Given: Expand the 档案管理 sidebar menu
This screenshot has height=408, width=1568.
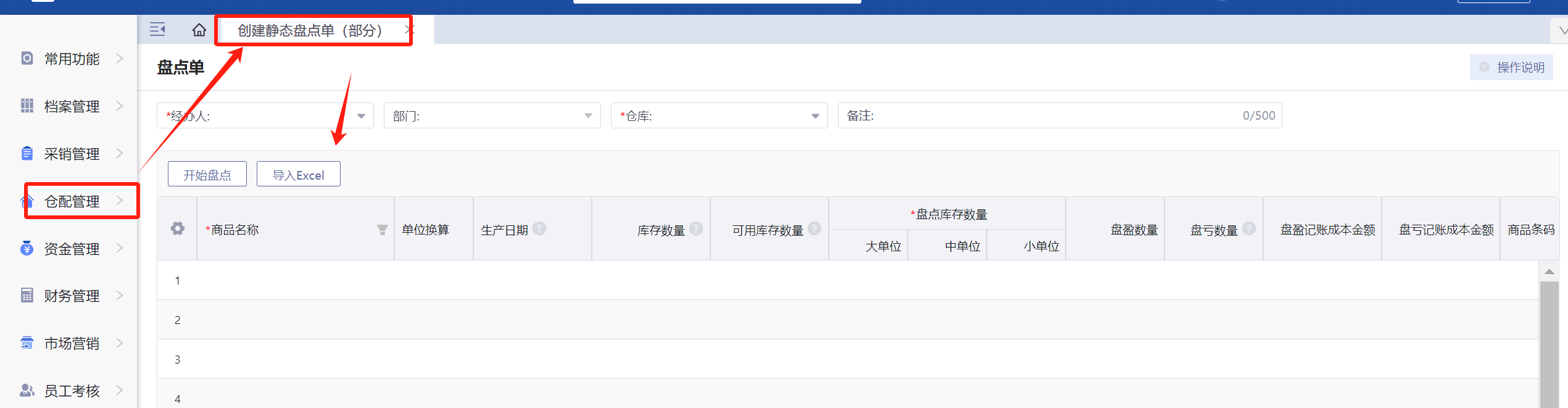Looking at the screenshot, I should tap(72, 106).
